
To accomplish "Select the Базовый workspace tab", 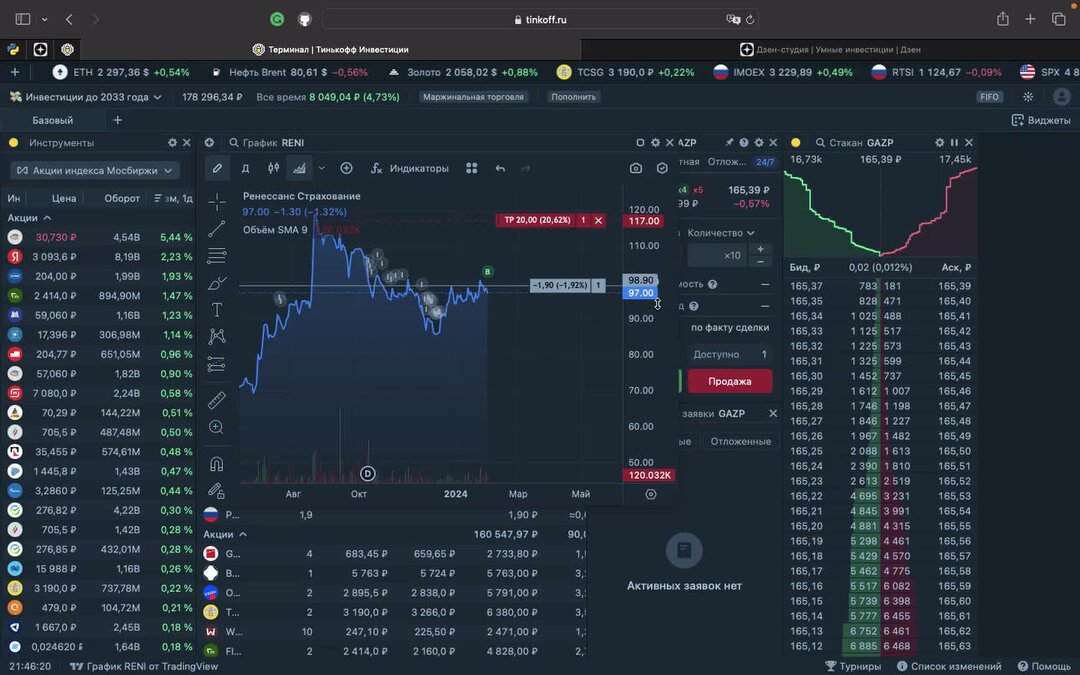I will (52, 120).
